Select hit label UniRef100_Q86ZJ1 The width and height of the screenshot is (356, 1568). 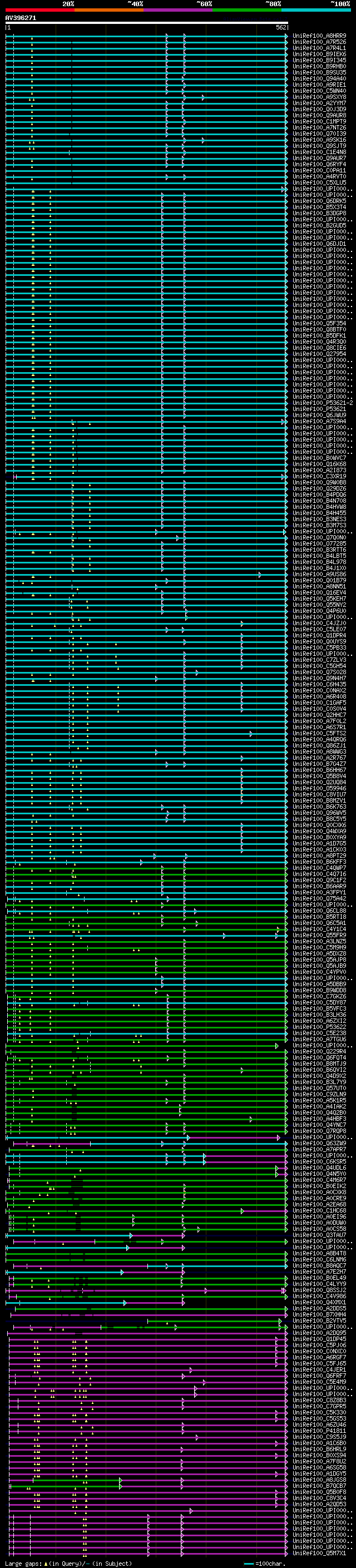pos(319,746)
